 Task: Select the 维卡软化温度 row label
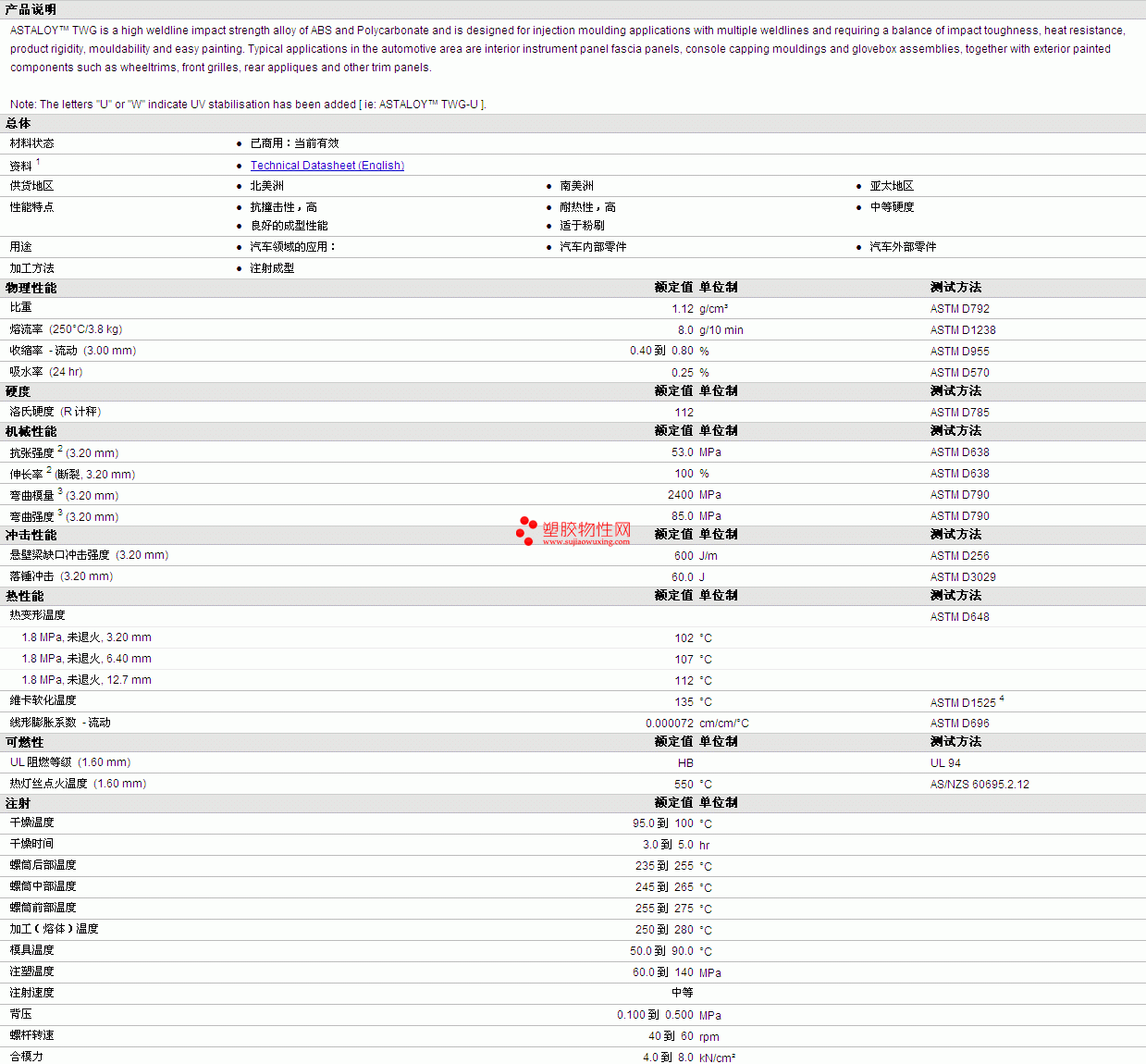pyautogui.click(x=43, y=700)
